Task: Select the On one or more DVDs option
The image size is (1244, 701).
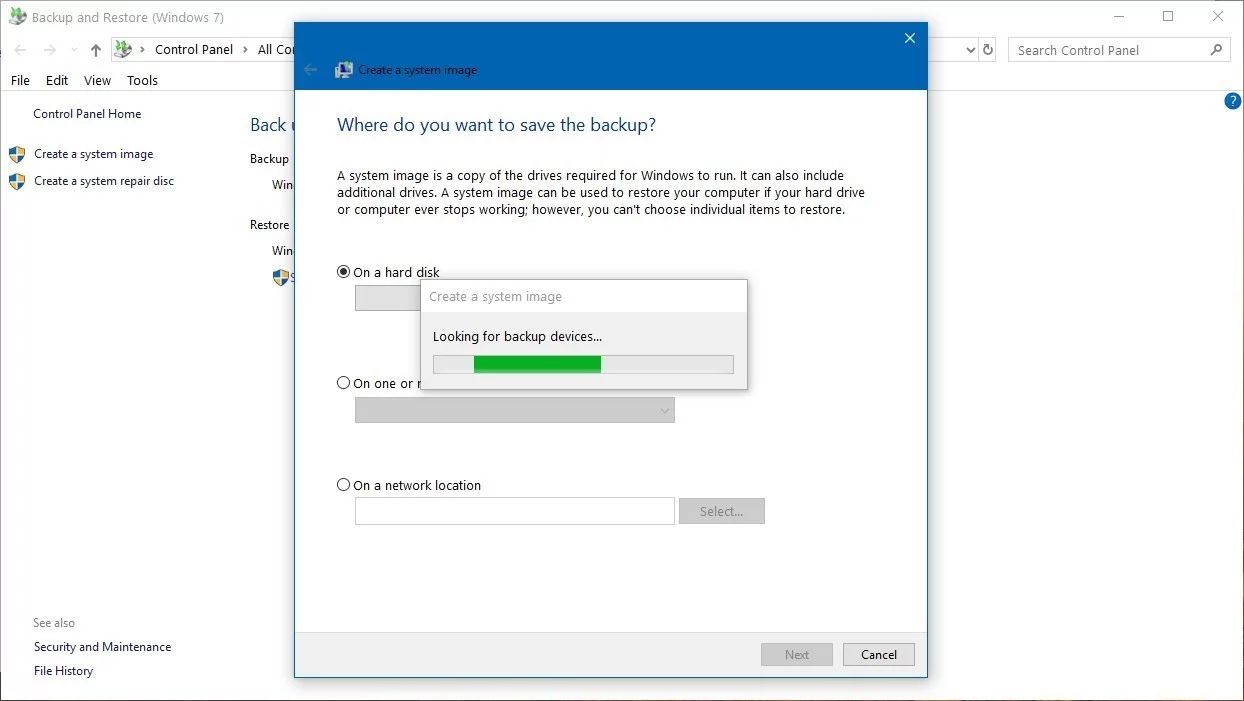Action: pyautogui.click(x=344, y=383)
